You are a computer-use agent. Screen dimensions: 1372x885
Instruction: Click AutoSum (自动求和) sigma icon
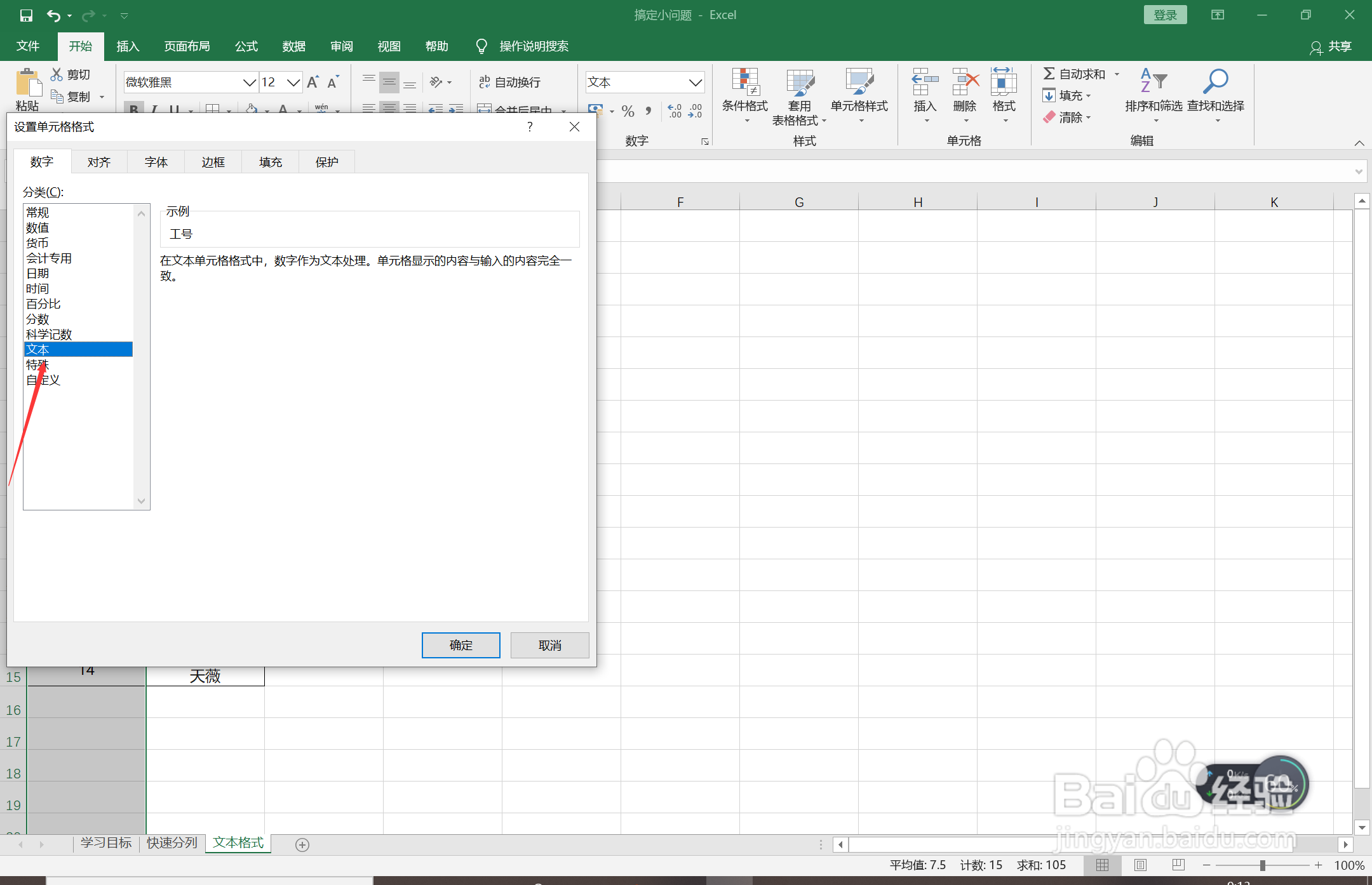click(1049, 74)
